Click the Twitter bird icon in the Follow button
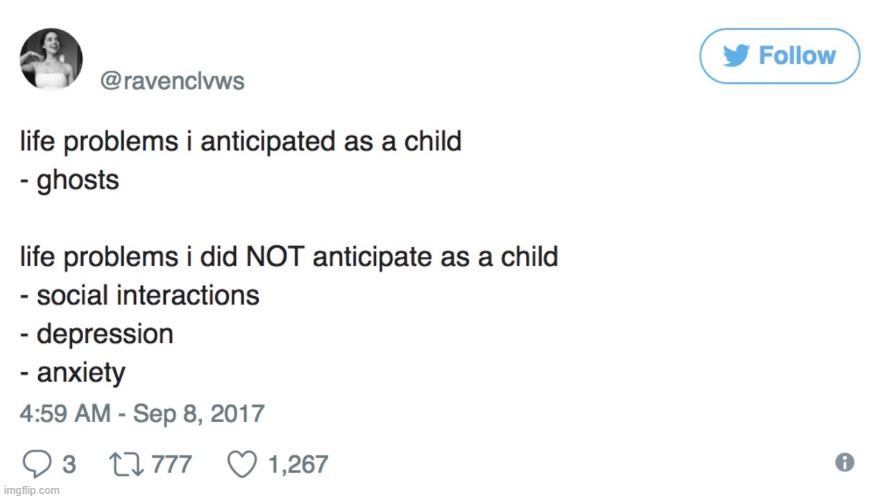 736,56
